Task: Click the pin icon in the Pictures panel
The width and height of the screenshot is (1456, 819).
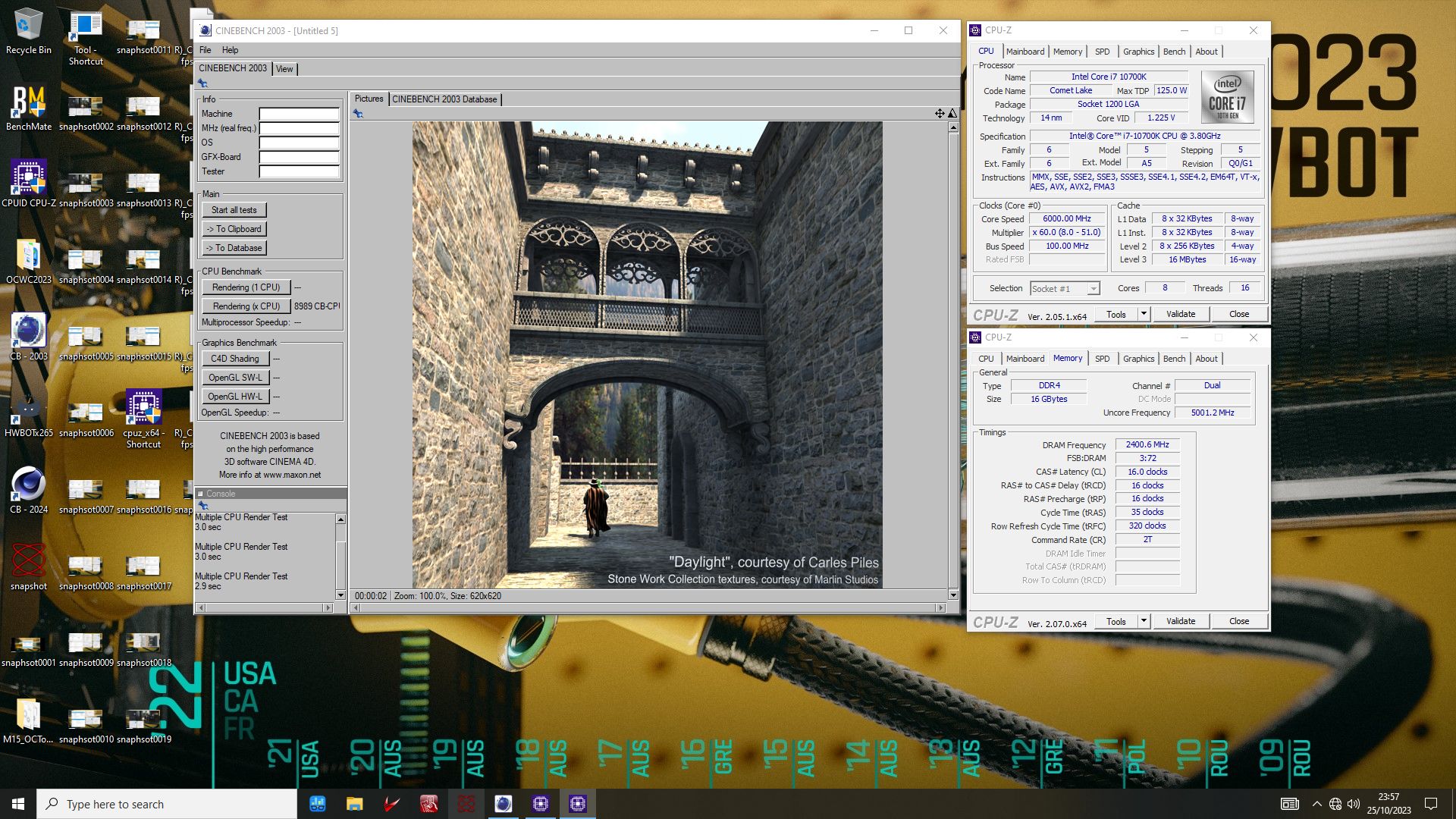Action: tap(358, 114)
